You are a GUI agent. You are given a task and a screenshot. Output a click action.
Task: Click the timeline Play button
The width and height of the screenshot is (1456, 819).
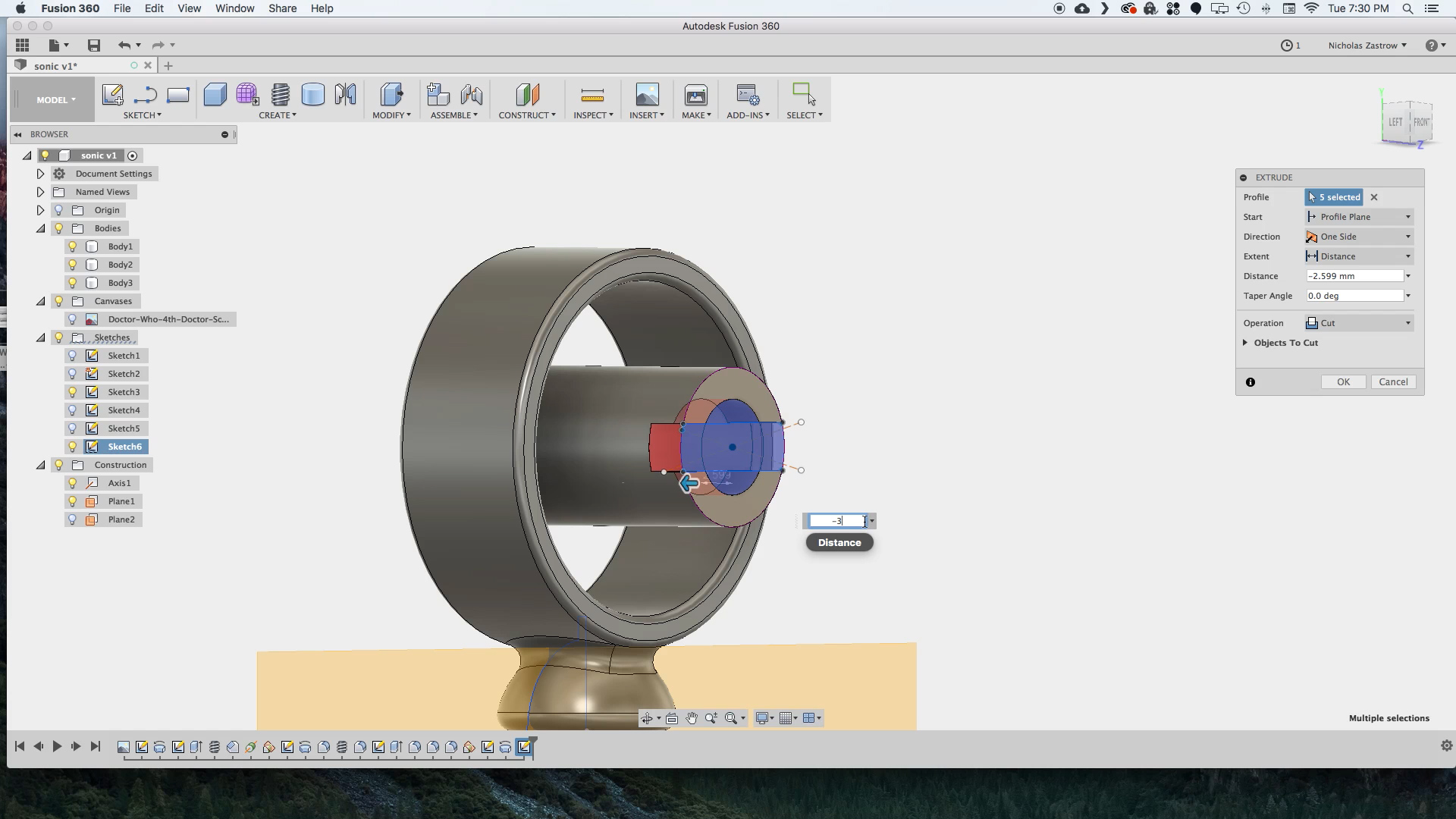(57, 746)
